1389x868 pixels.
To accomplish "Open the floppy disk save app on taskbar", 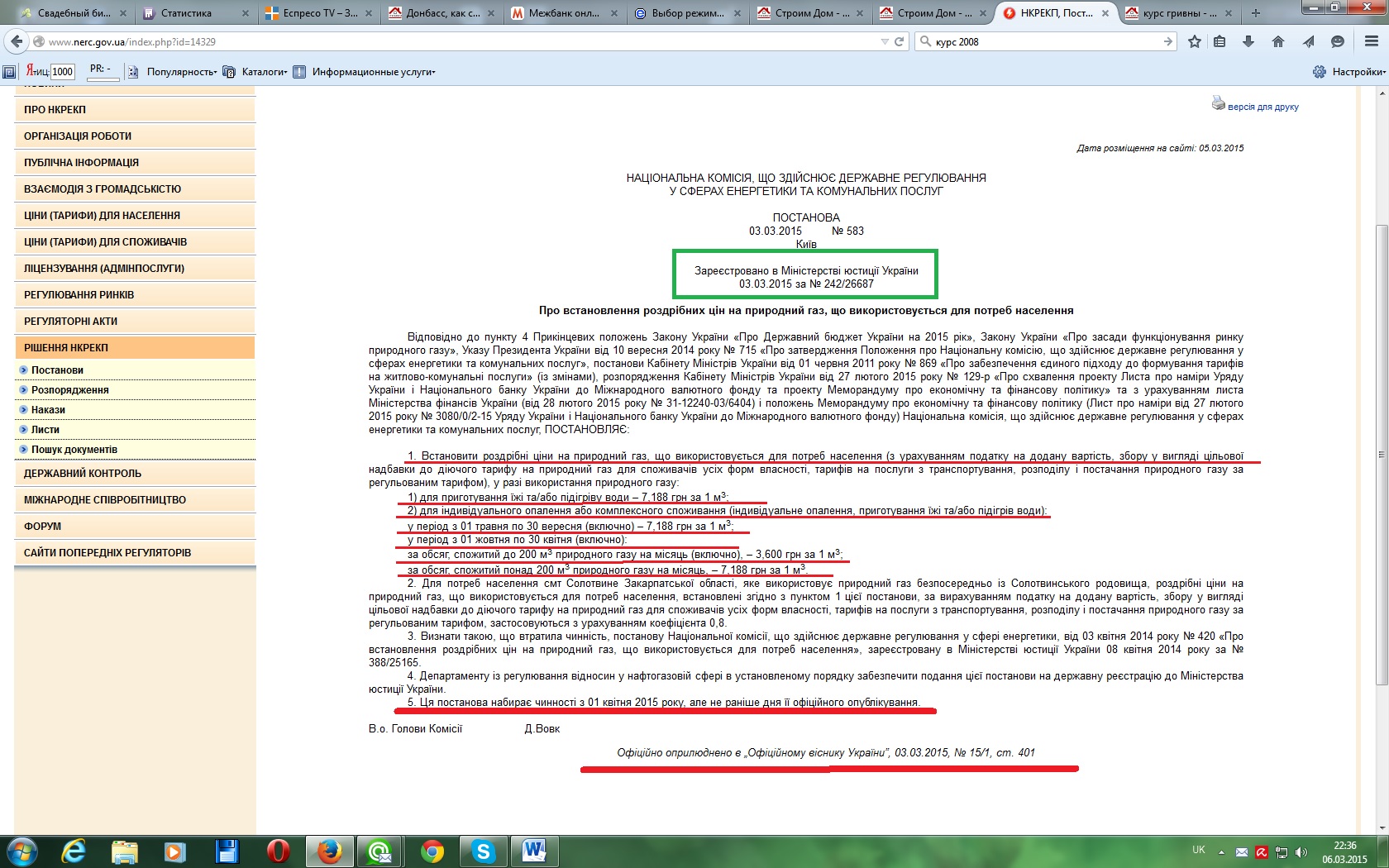I will [x=227, y=851].
